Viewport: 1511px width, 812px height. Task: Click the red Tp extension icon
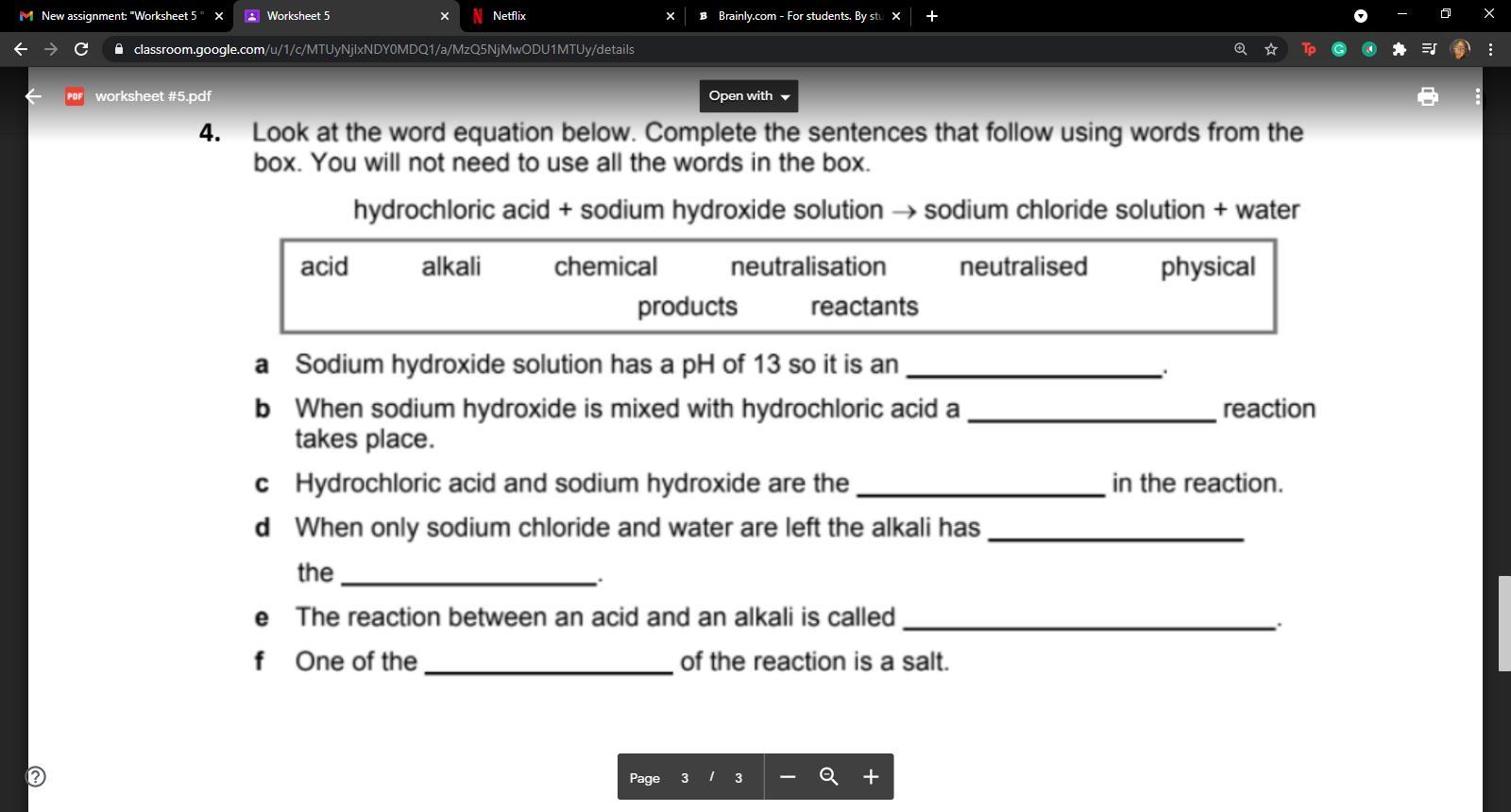click(x=1309, y=49)
